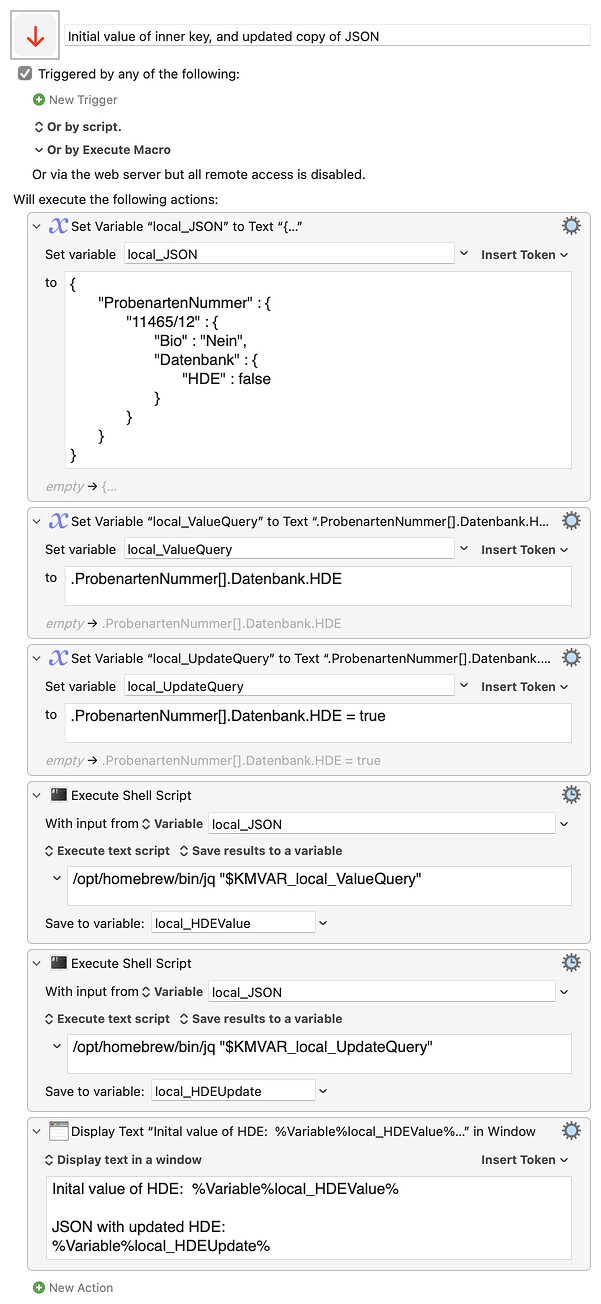Click the red down-arrow macro icon
601x1304 pixels.
tap(33, 35)
